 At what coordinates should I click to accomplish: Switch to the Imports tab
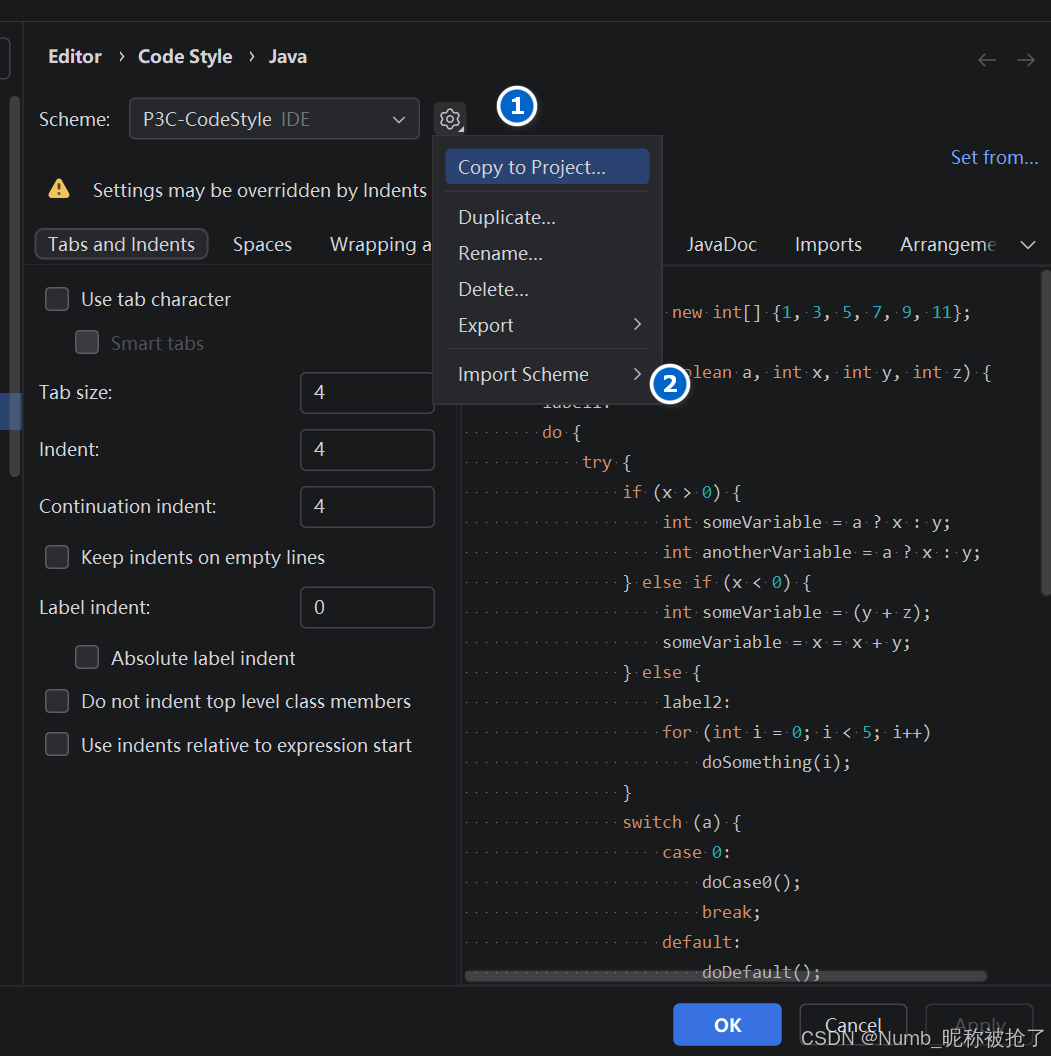(x=828, y=244)
